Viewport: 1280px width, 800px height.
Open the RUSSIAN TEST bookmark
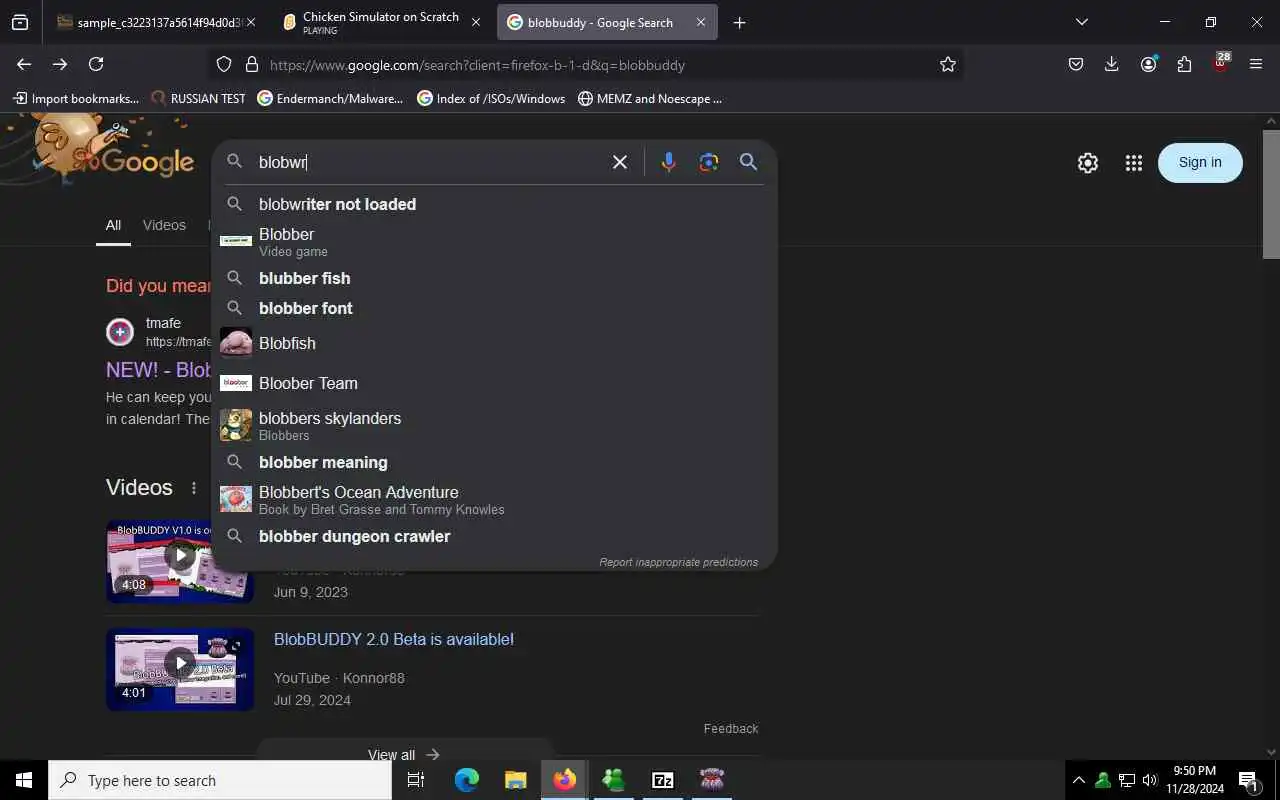click(x=198, y=98)
